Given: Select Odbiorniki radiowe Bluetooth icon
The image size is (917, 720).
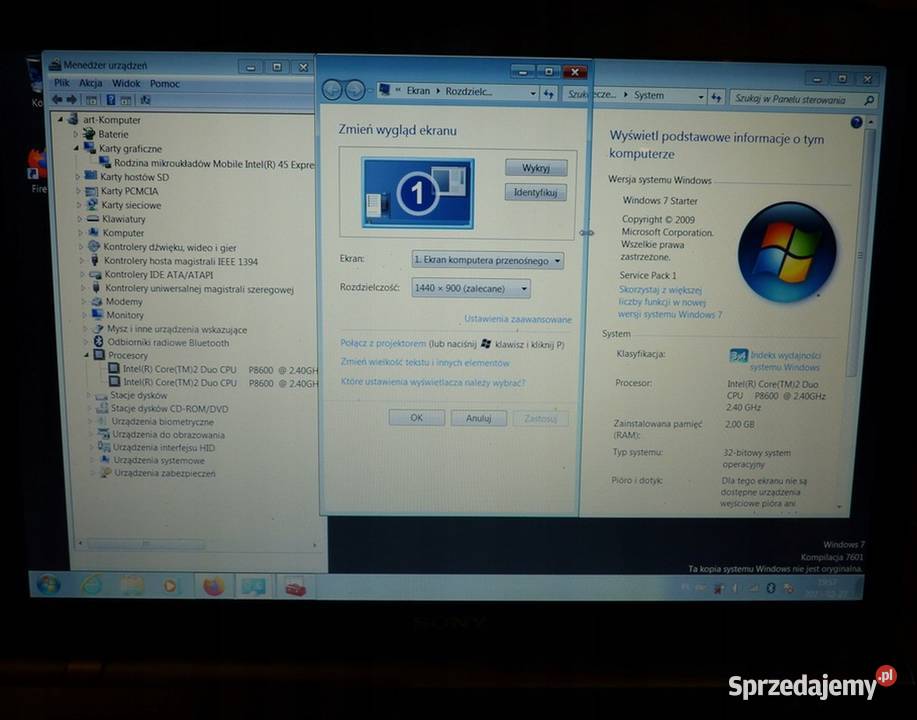Looking at the screenshot, I should pos(99,342).
